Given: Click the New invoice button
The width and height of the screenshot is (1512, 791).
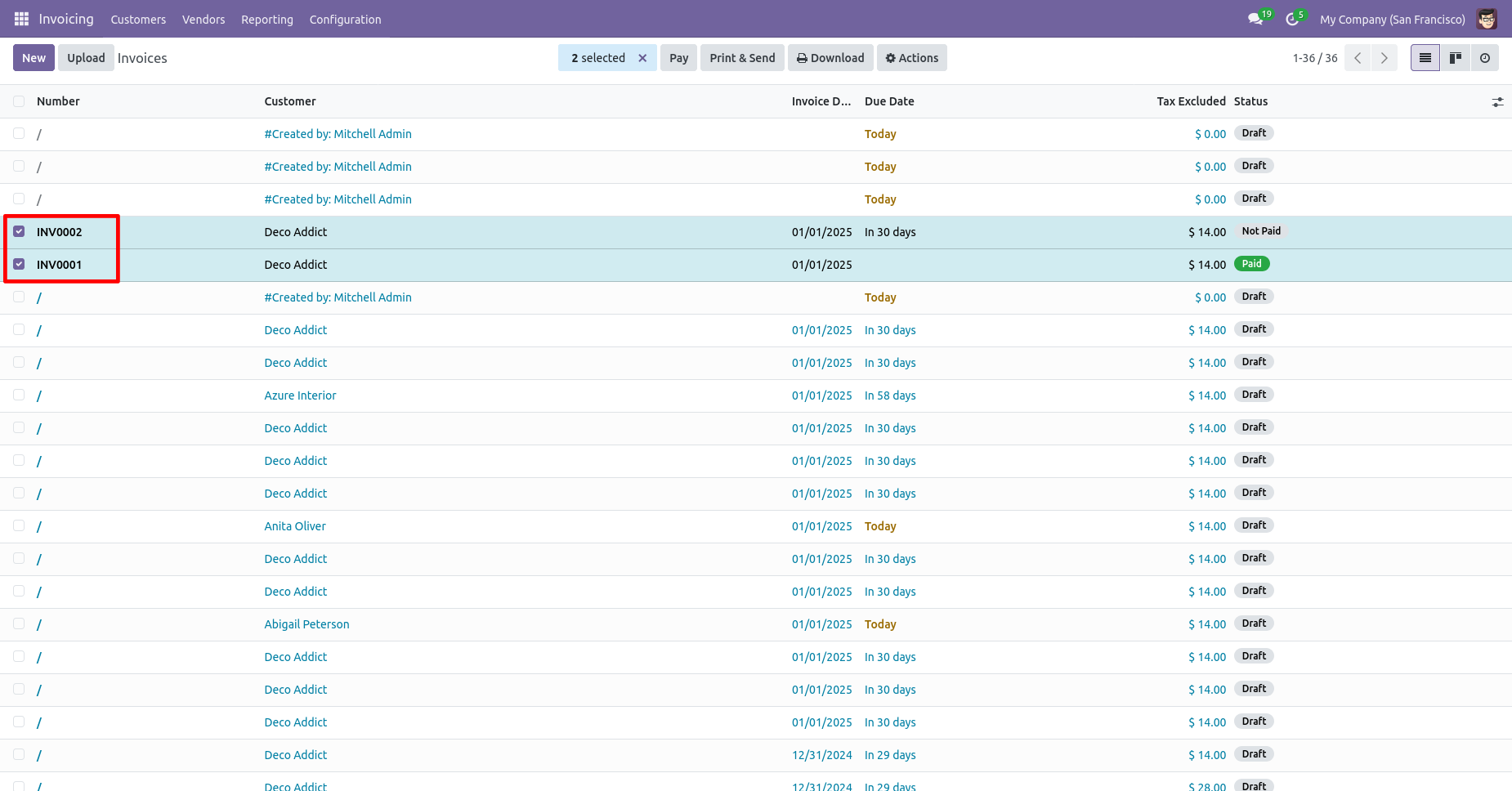Looking at the screenshot, I should [34, 58].
